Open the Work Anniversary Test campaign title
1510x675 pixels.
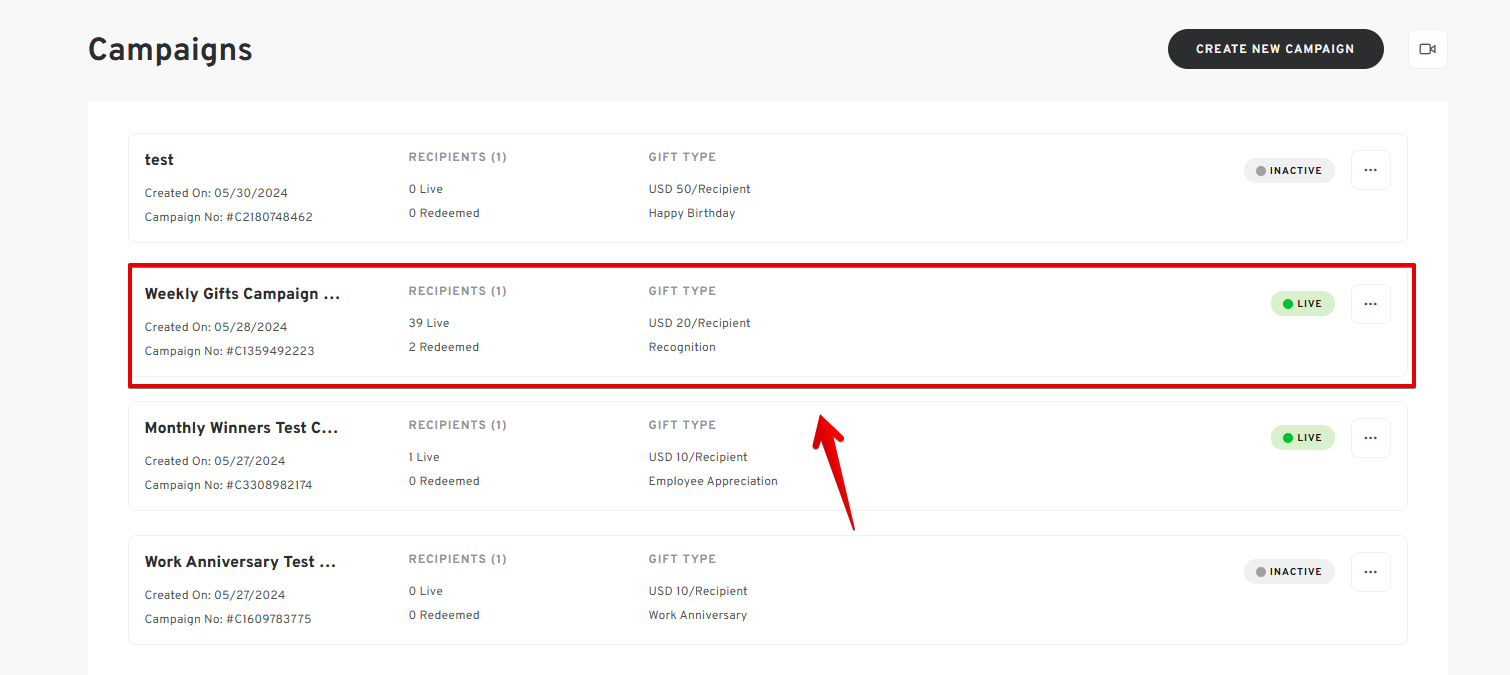pyautogui.click(x=240, y=562)
